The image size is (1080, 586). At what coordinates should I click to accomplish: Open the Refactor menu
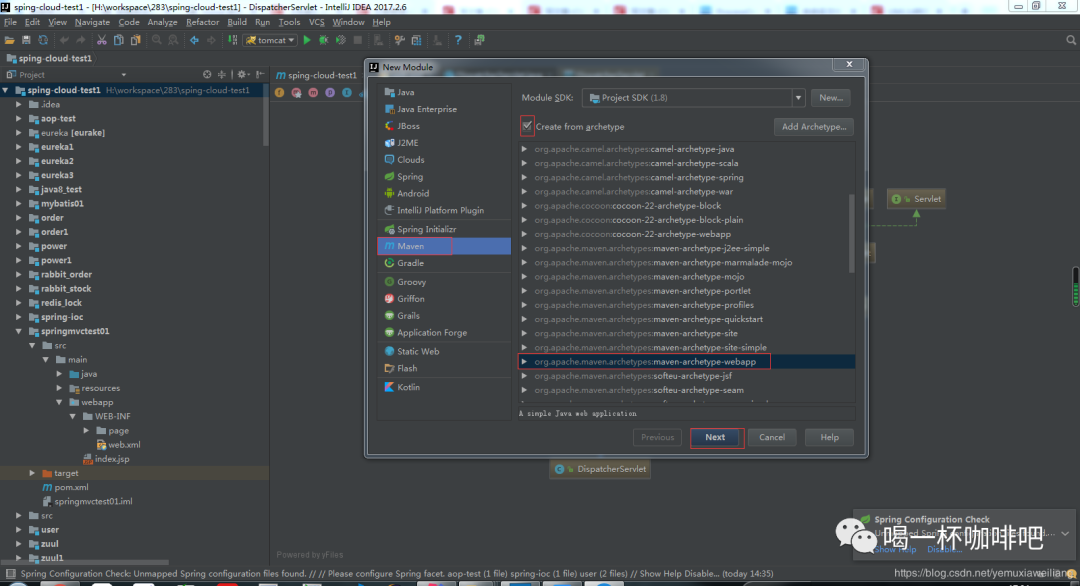(x=202, y=22)
